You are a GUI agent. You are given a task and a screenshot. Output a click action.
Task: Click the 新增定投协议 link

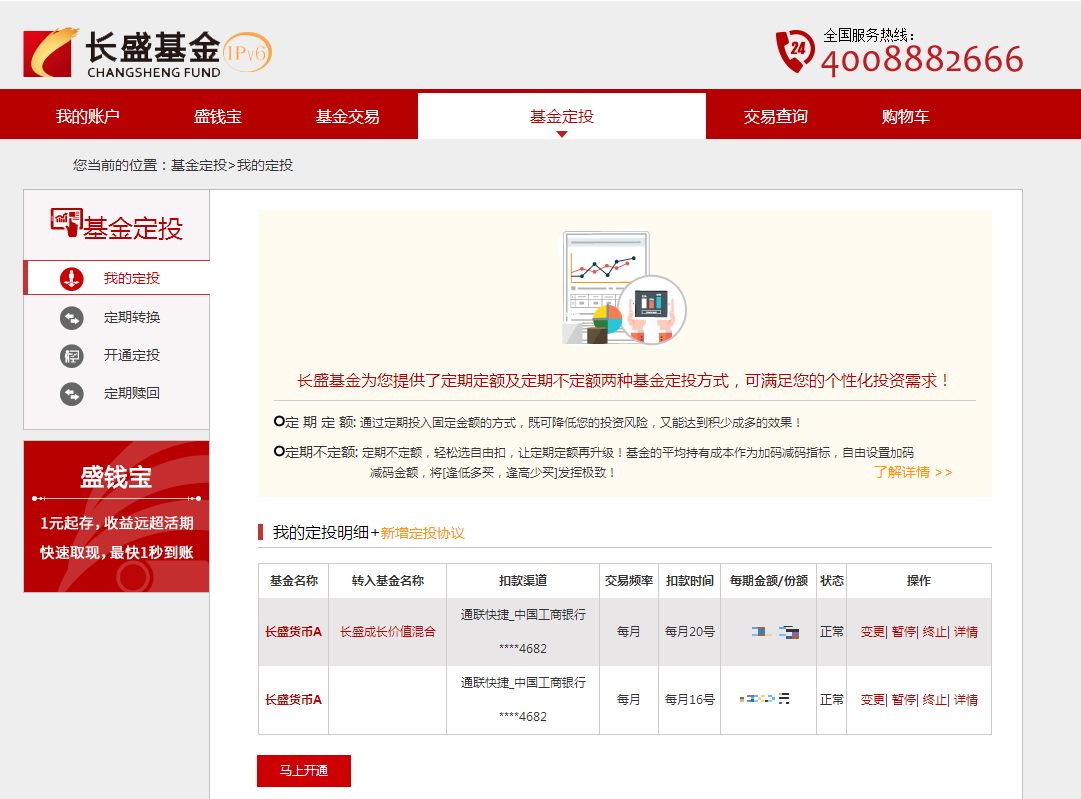click(423, 533)
